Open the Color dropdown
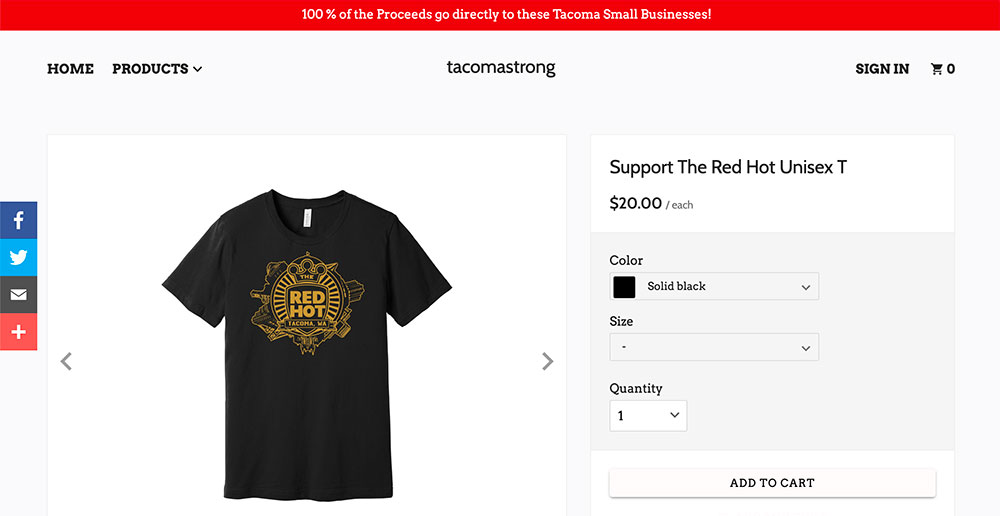 coord(714,286)
